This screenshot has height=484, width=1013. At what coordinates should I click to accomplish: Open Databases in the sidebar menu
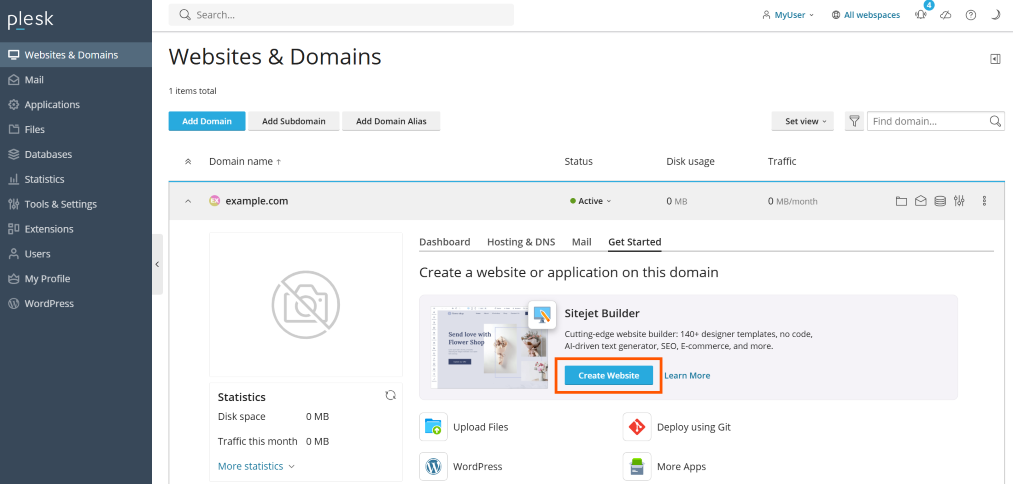pyautogui.click(x=48, y=154)
